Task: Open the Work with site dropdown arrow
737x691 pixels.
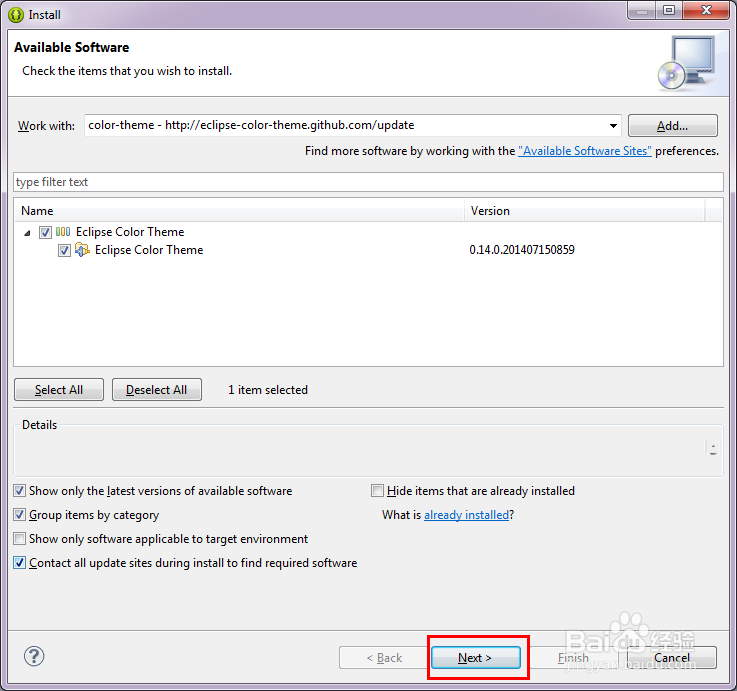Action: 613,126
